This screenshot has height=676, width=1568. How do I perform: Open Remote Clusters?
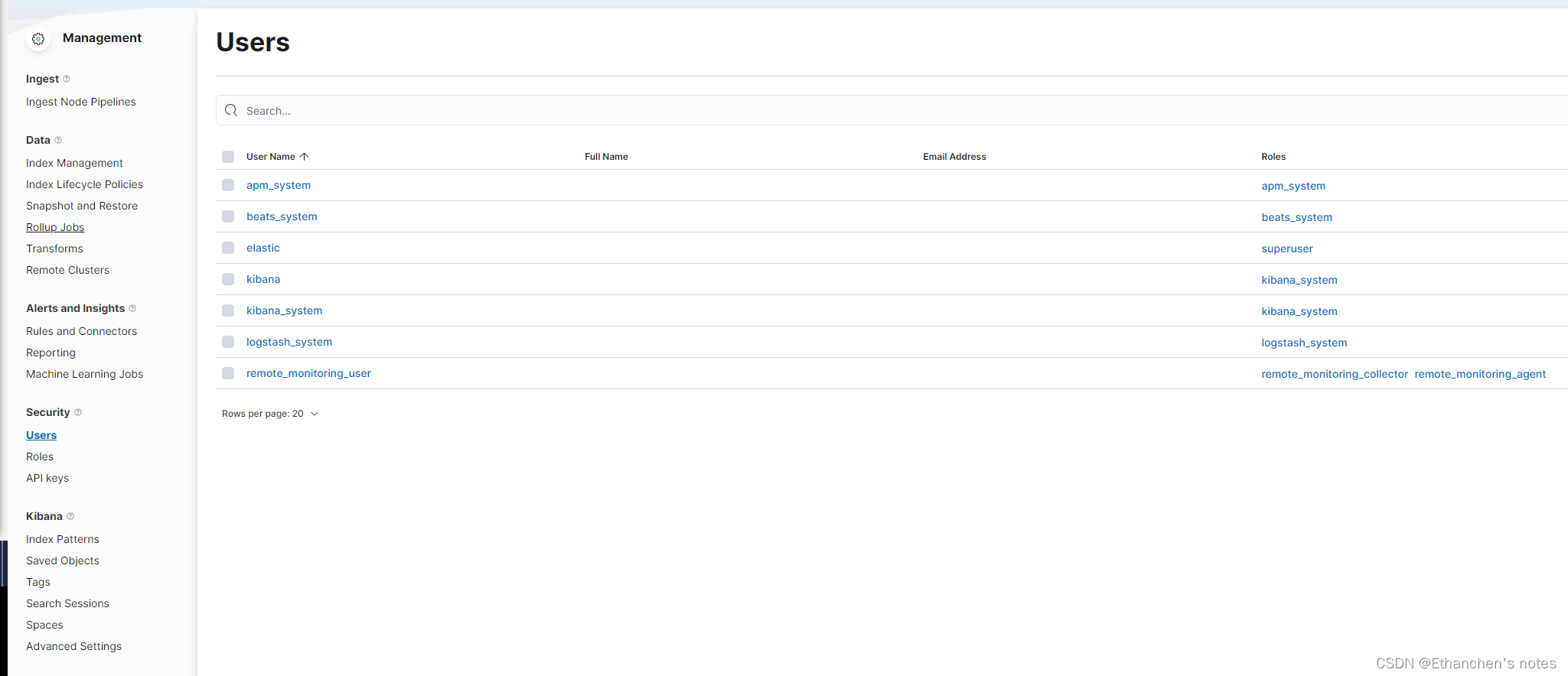[67, 270]
